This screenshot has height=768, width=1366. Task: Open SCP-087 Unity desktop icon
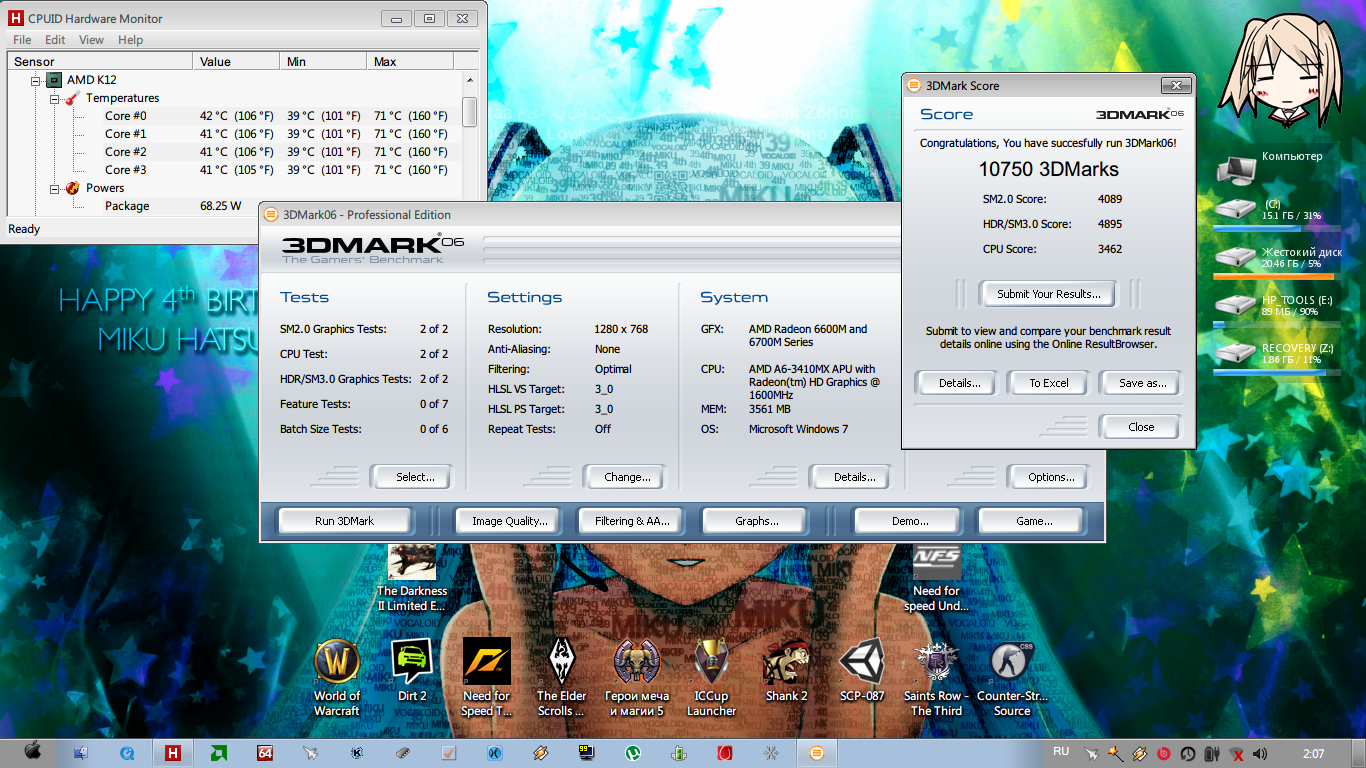(x=861, y=670)
